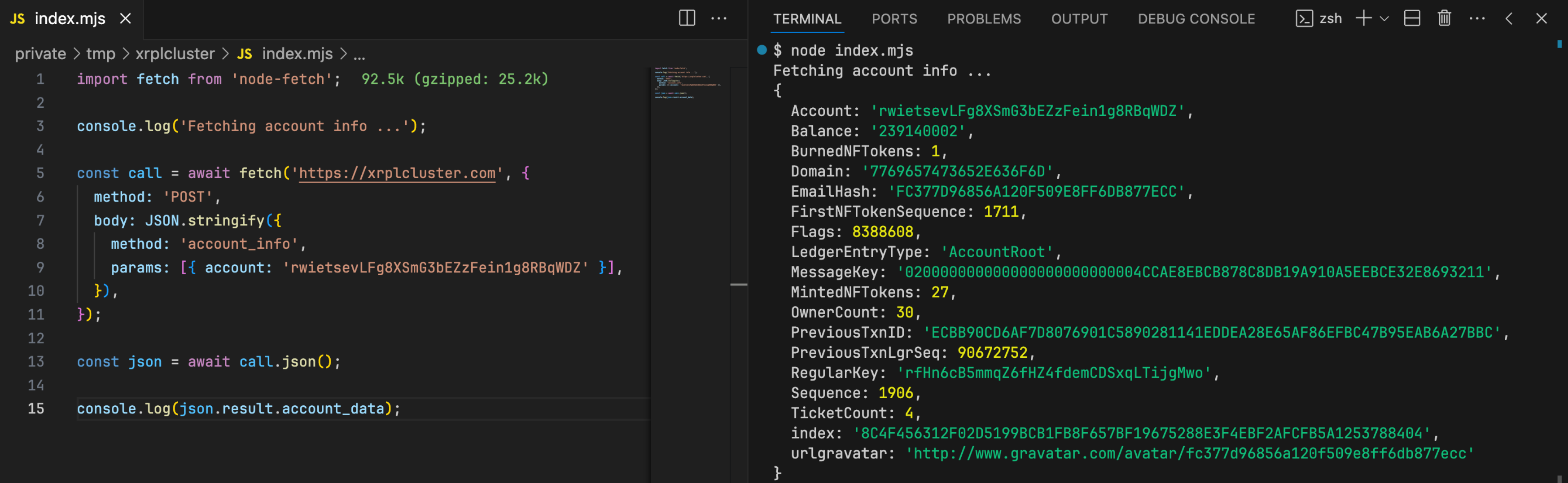Click the left chevron in panel toolbar
The image size is (1568, 483).
[1509, 18]
